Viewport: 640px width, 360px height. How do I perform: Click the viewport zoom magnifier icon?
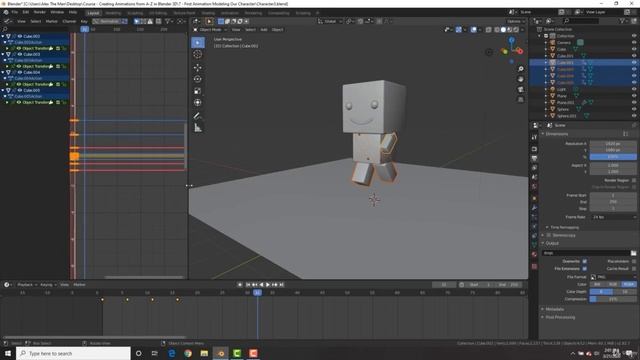click(x=521, y=69)
